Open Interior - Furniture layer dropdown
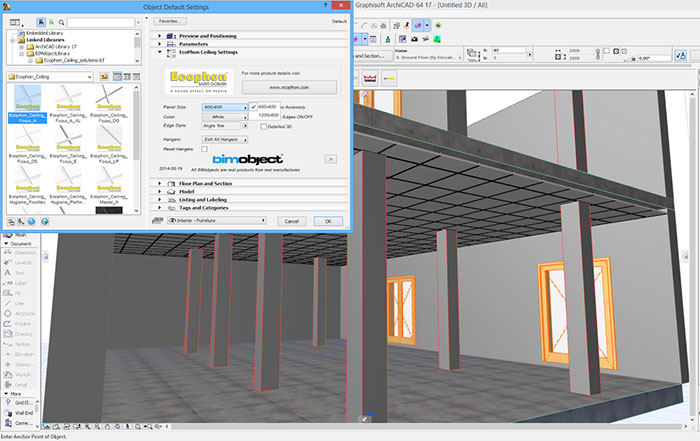Viewport: 700px width, 441px height. (x=217, y=220)
